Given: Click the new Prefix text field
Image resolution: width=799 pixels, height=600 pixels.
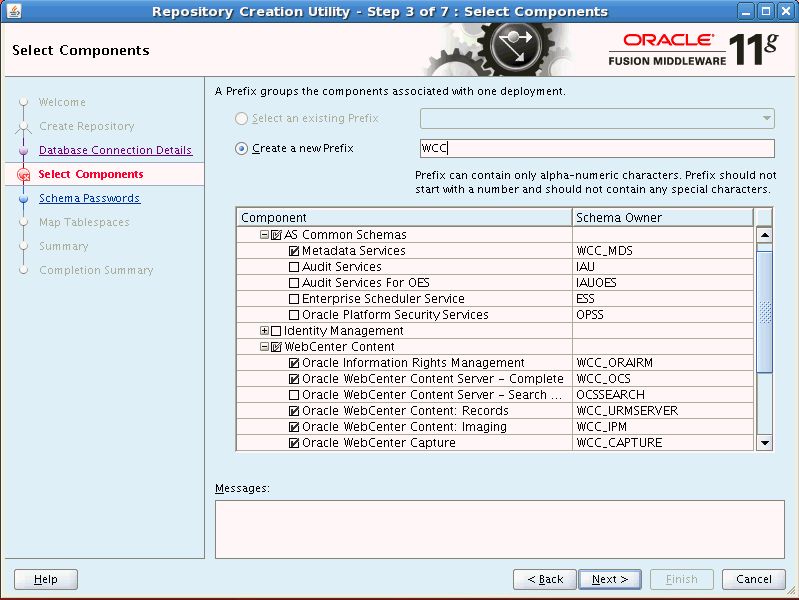Looking at the screenshot, I should (597, 148).
